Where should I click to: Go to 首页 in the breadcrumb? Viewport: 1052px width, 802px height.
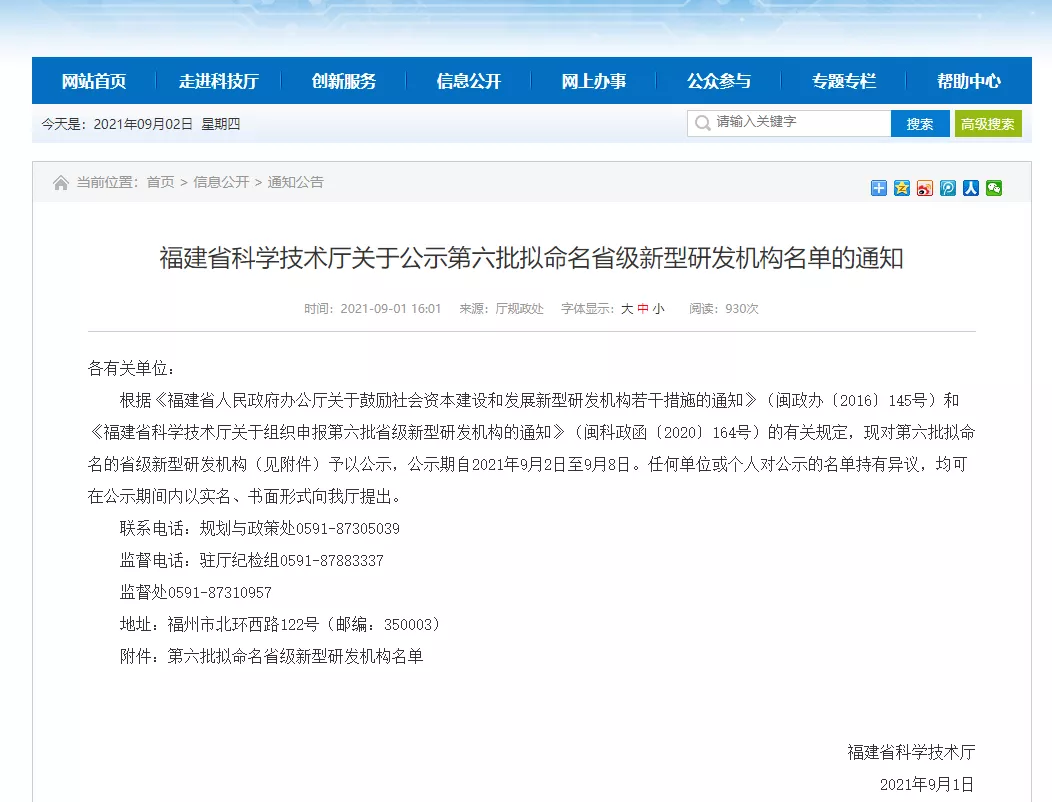[x=160, y=183]
